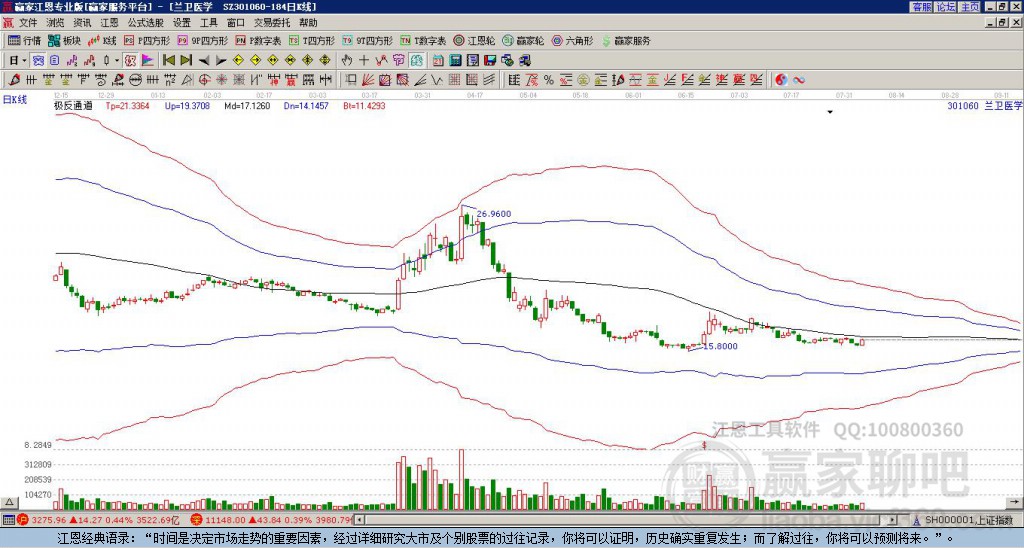This screenshot has height=548, width=1024.
Task: Select the red pencil drawing tool
Action: pos(13,80)
